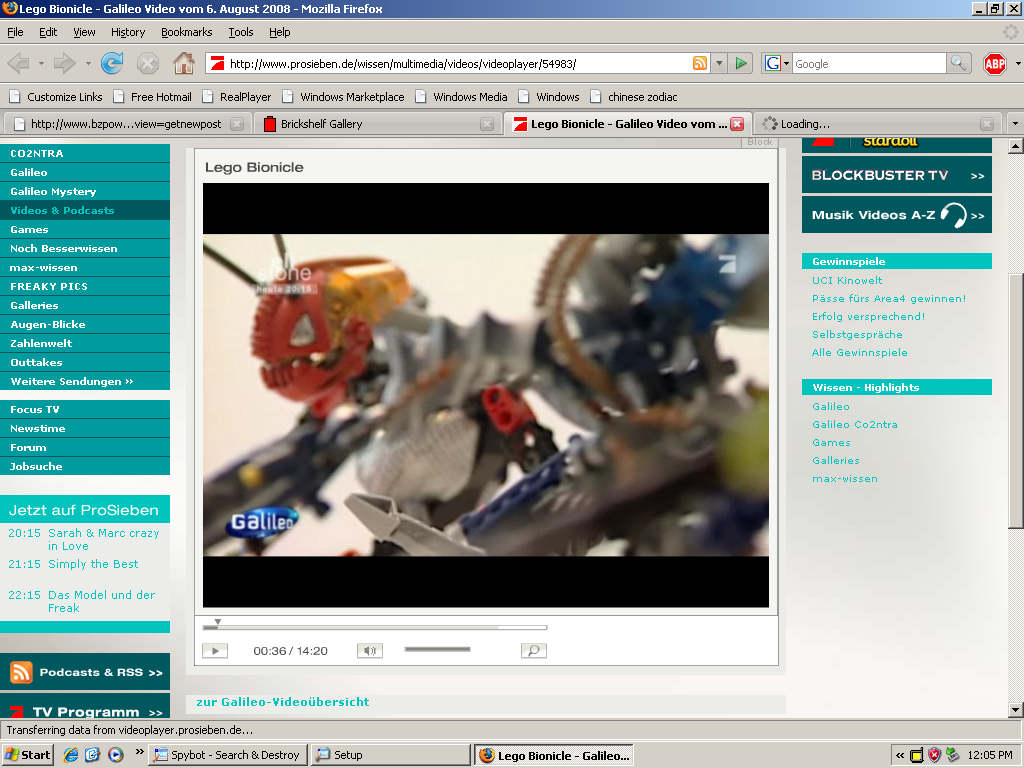Toggle video playback with the play button
1024x768 pixels.
pos(215,650)
